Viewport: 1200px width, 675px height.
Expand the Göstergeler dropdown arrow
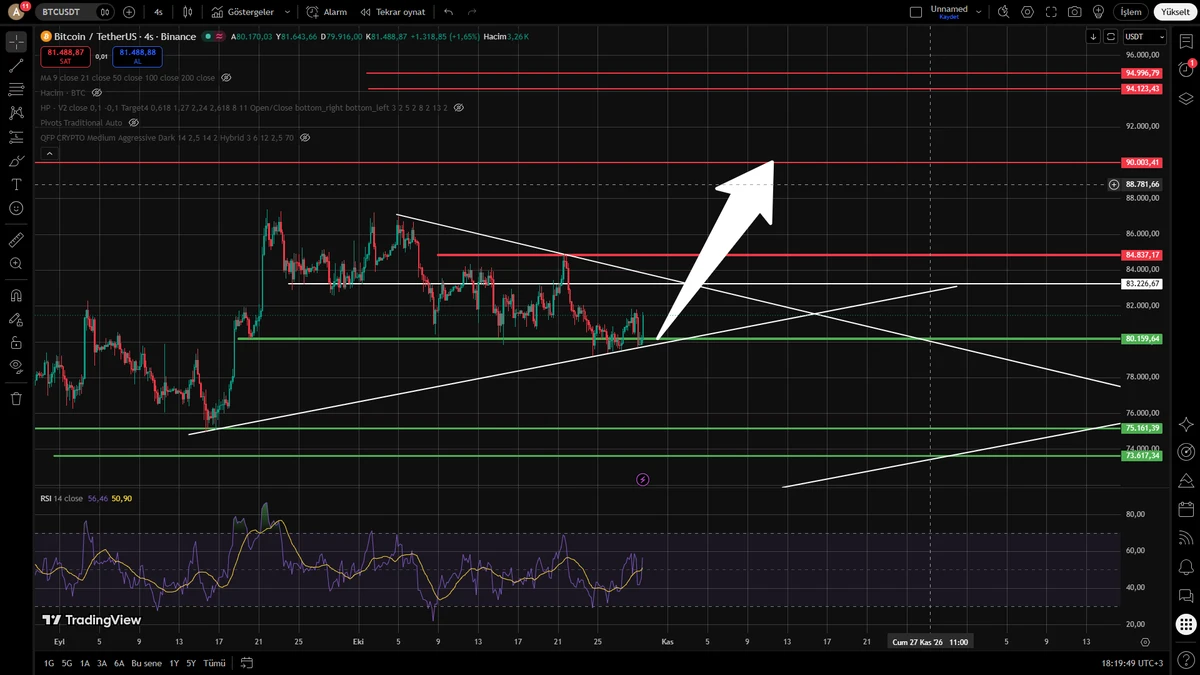click(287, 12)
